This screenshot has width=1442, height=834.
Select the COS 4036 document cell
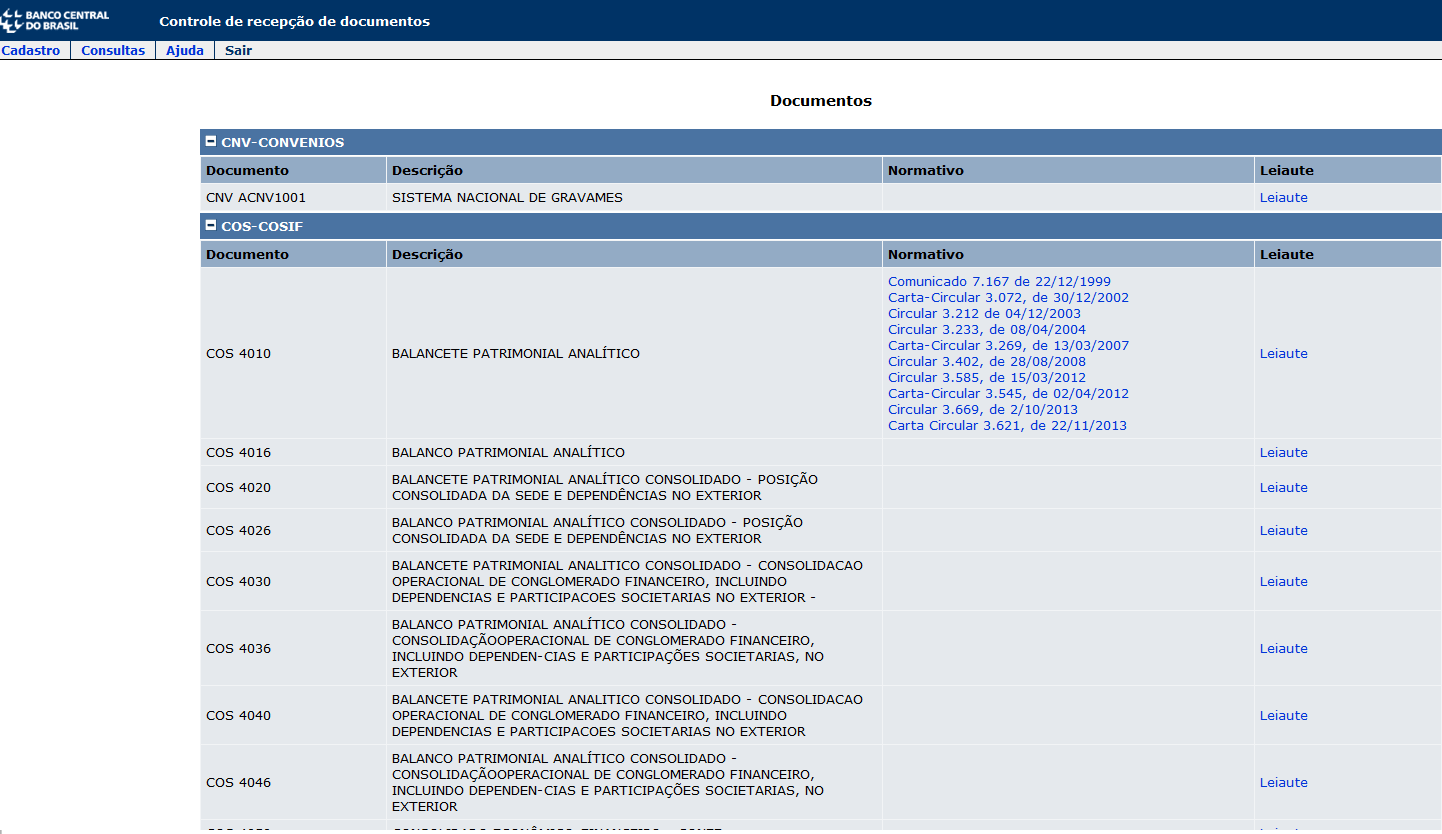[293, 648]
